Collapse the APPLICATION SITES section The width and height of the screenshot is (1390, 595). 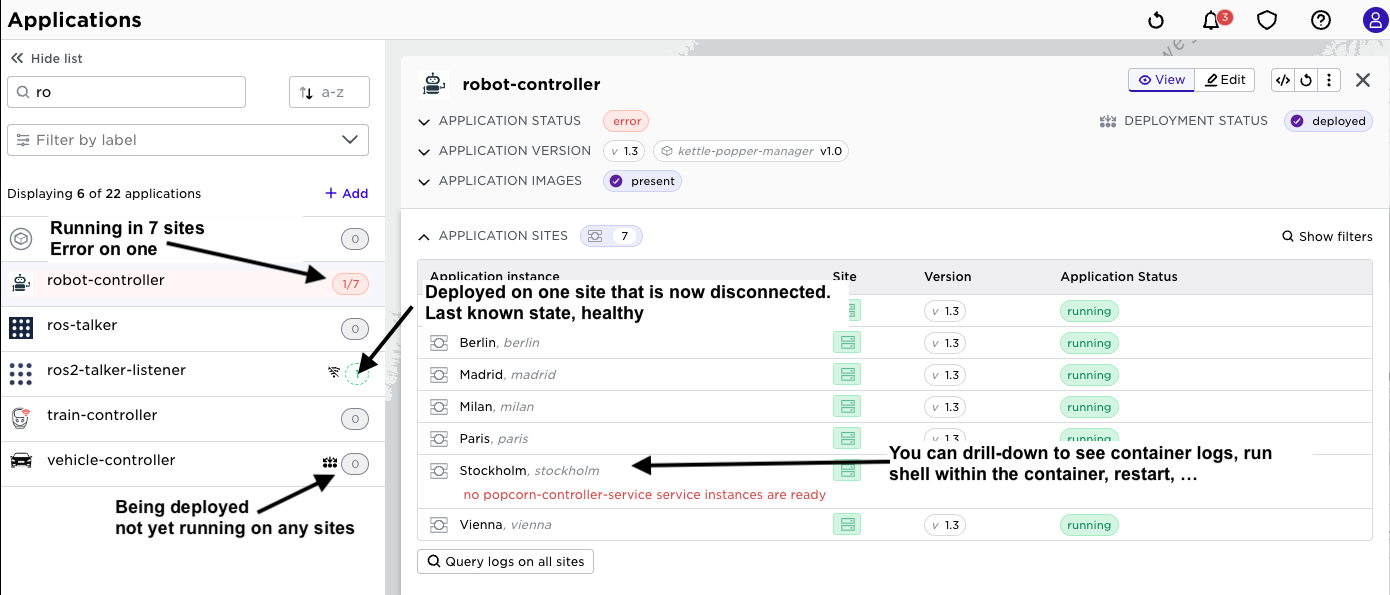click(424, 237)
